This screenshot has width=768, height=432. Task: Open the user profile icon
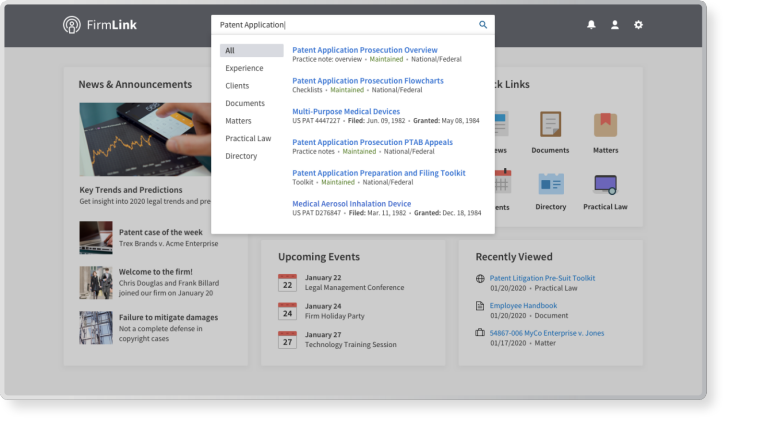coord(615,25)
